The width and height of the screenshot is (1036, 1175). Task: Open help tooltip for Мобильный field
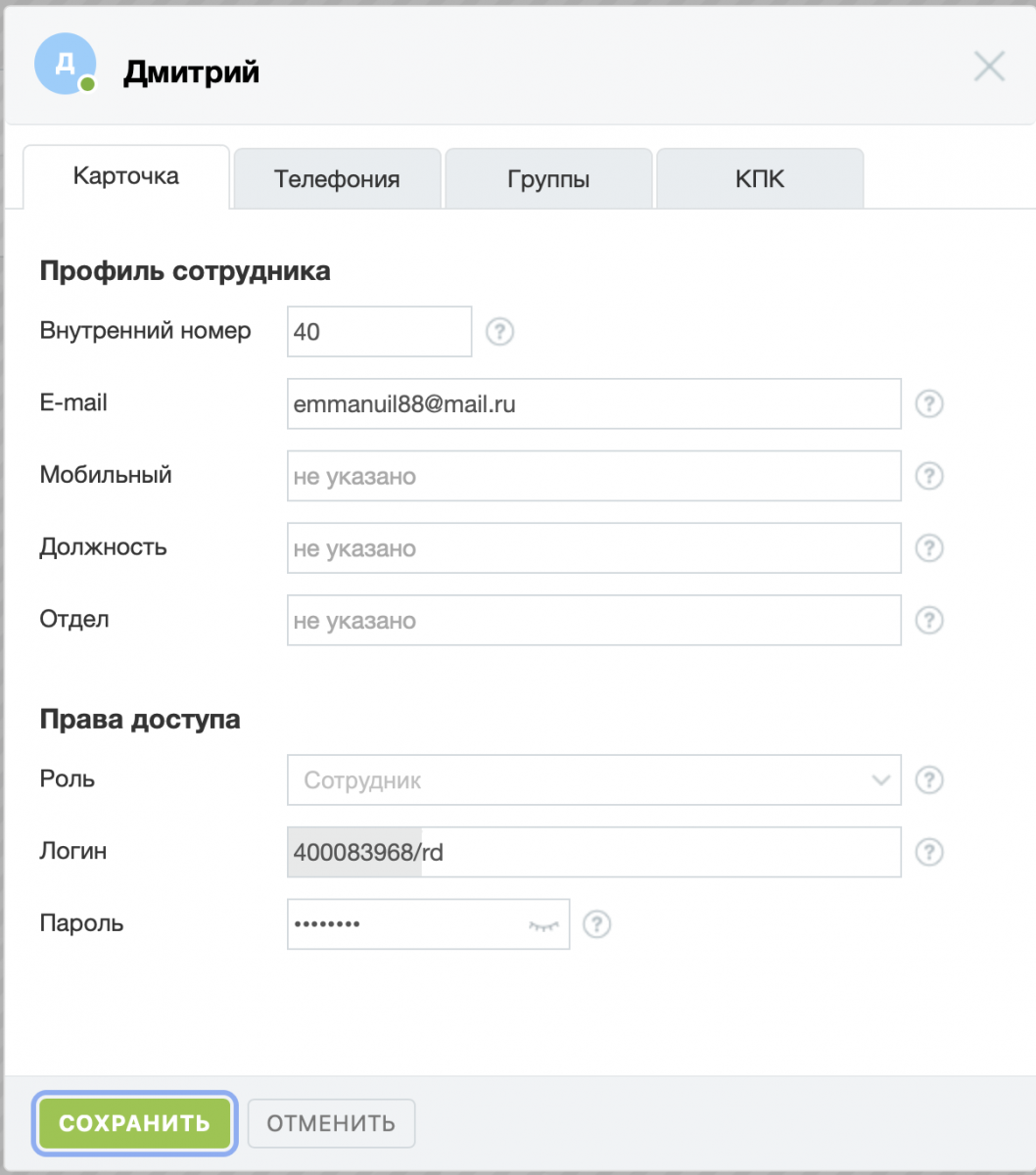928,476
